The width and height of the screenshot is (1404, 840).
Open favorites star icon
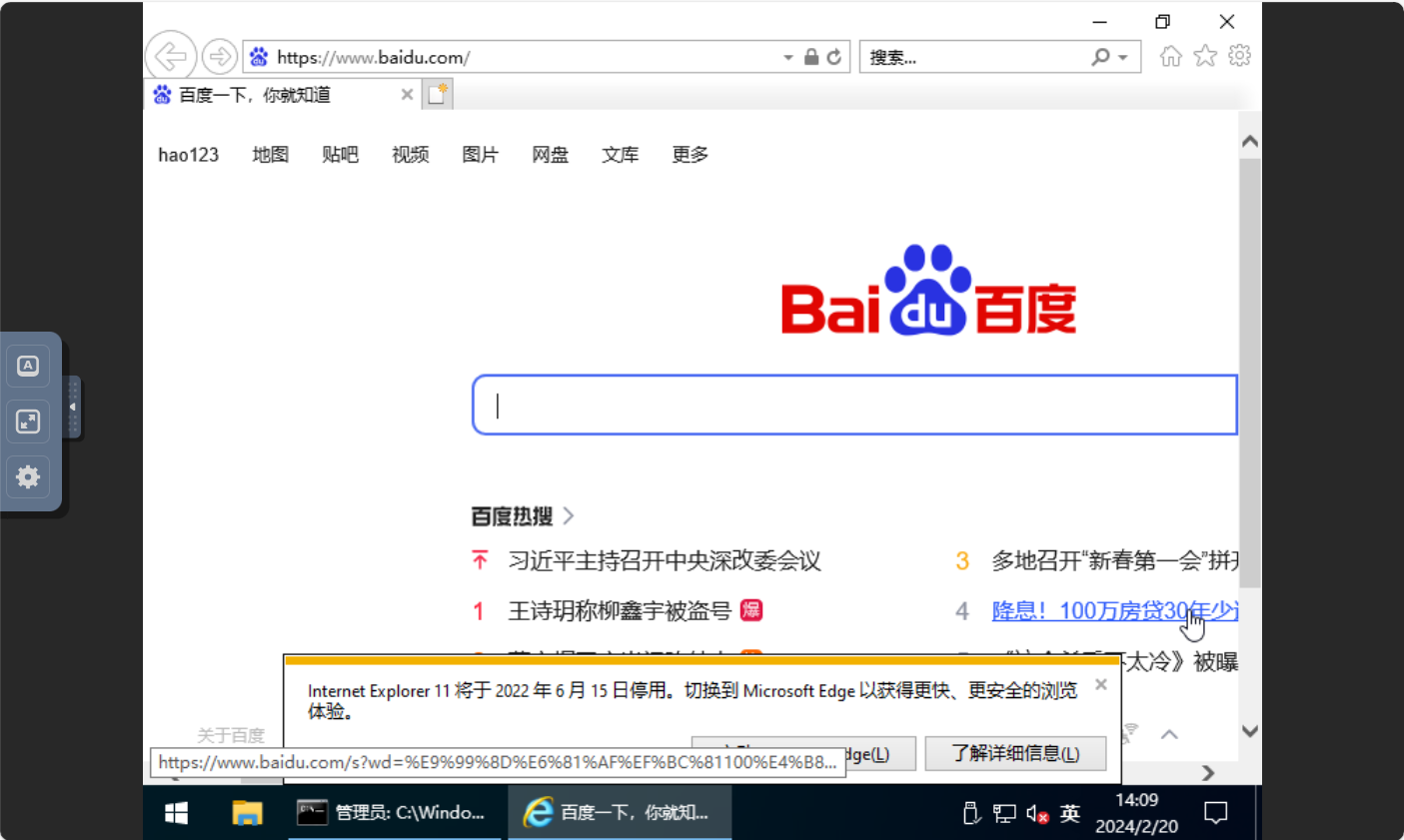click(1205, 56)
